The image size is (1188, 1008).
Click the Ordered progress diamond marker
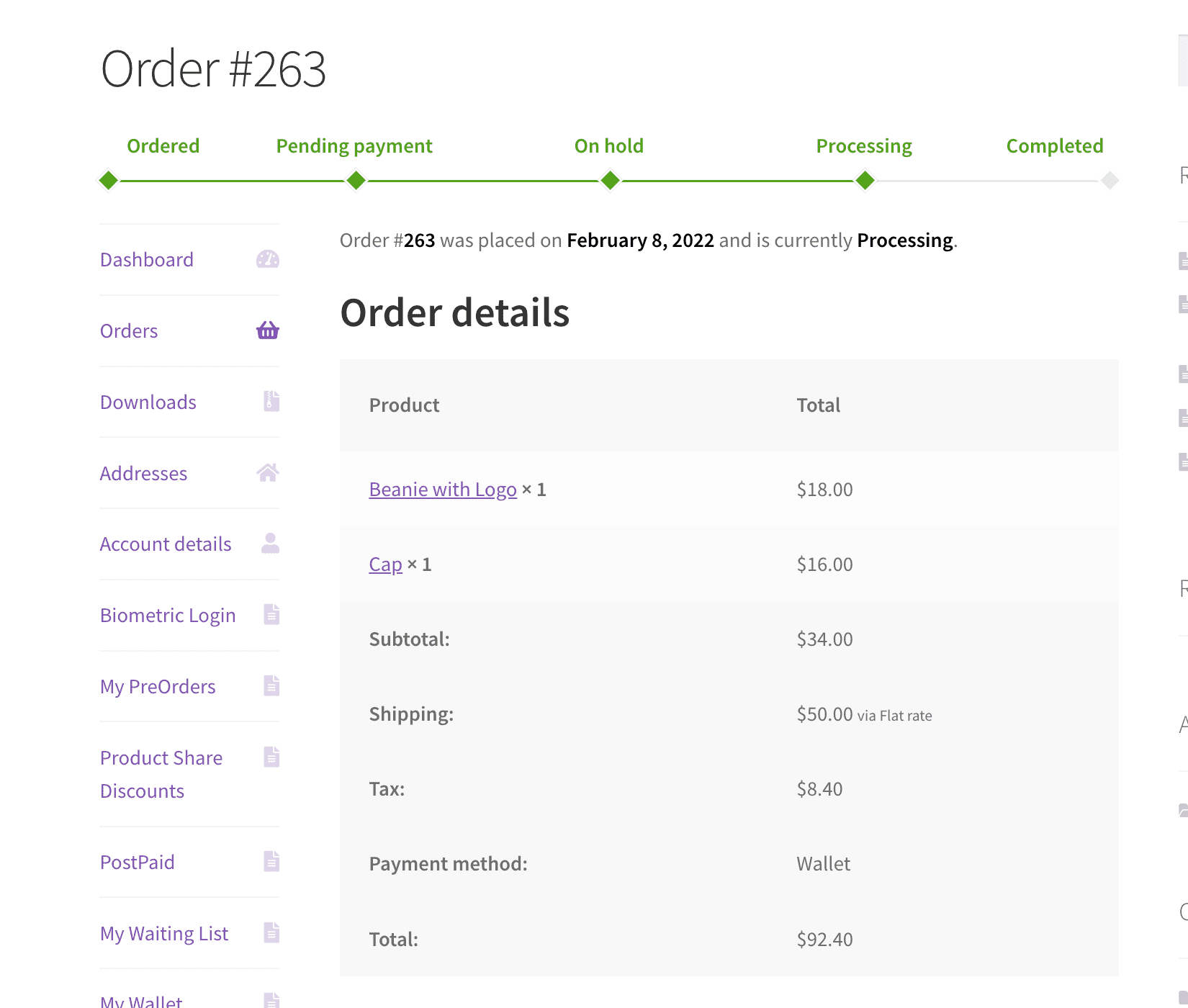109,180
